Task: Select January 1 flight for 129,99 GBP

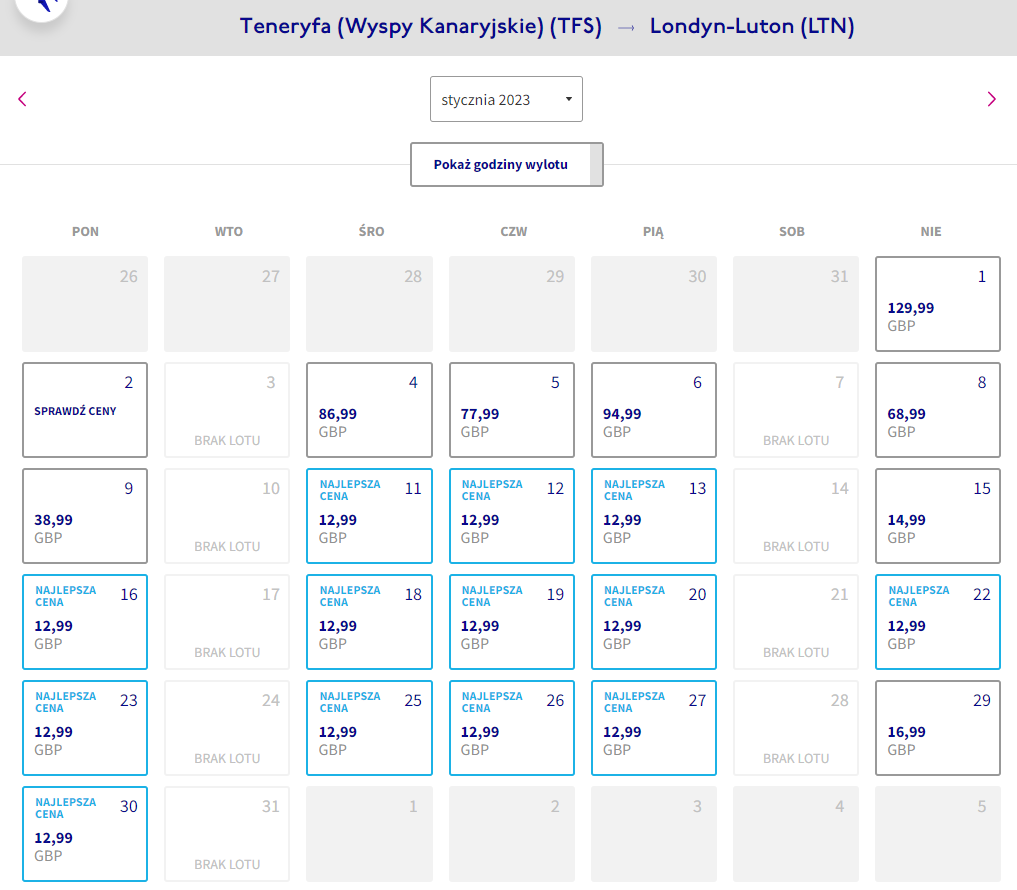Action: [x=937, y=304]
